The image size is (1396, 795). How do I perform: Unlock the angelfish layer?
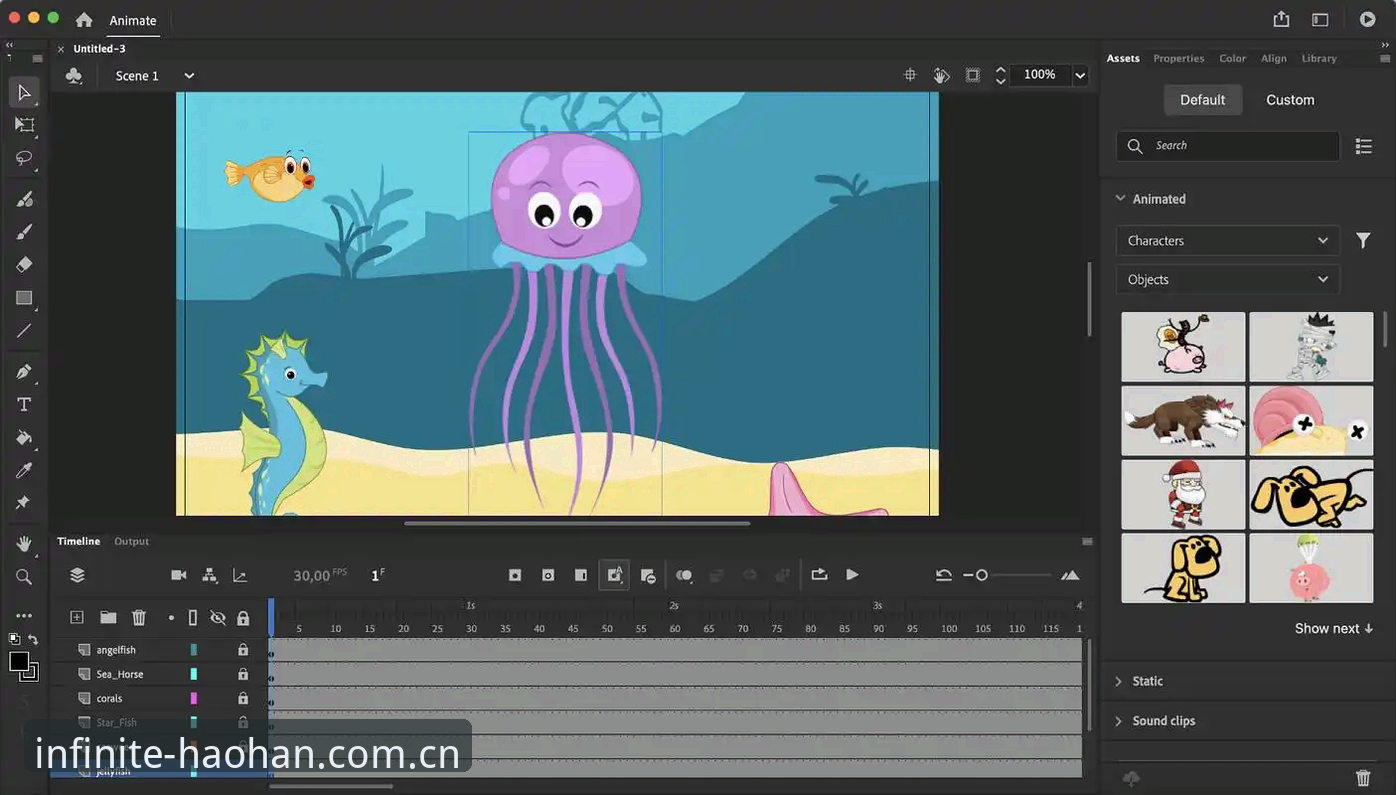coord(243,650)
